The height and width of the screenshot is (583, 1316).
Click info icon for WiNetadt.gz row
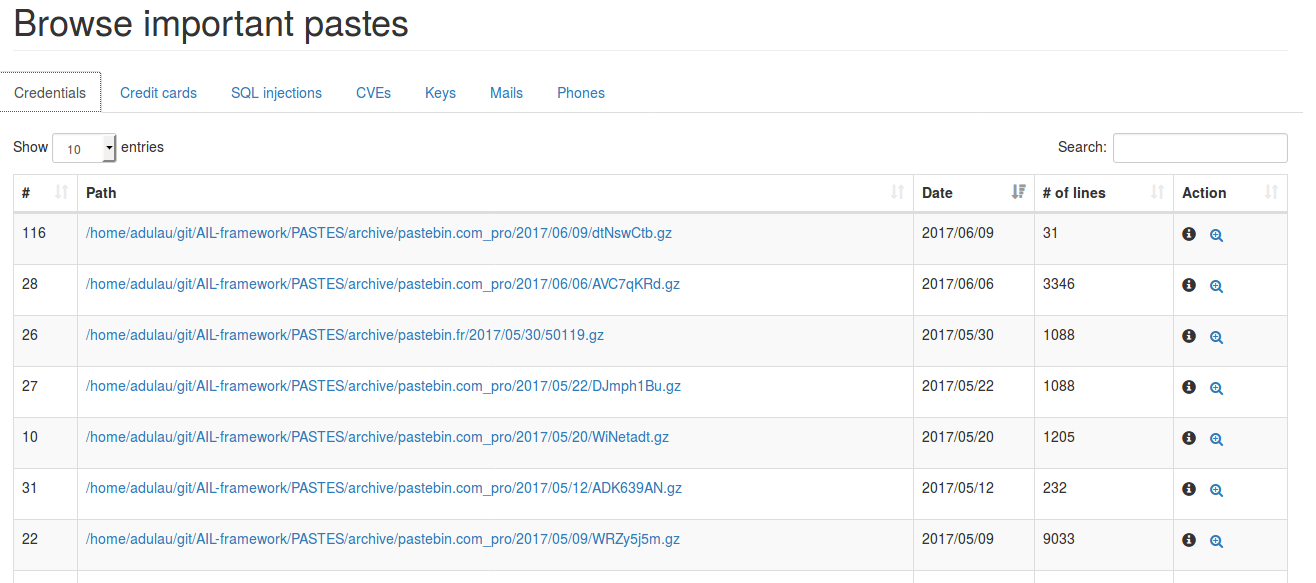point(1189,438)
